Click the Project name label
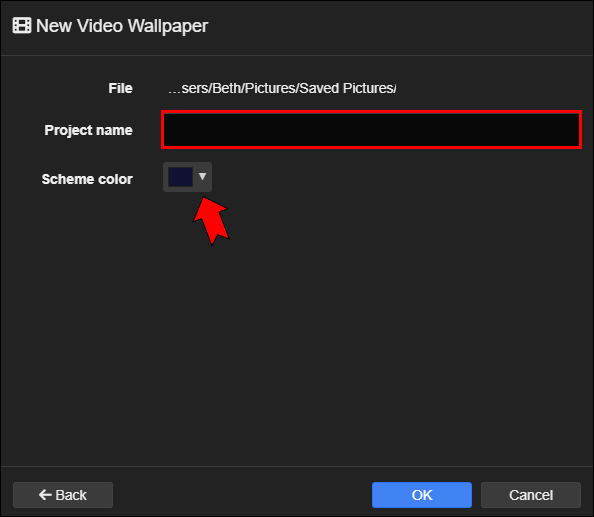Image resolution: width=594 pixels, height=517 pixels. (89, 130)
